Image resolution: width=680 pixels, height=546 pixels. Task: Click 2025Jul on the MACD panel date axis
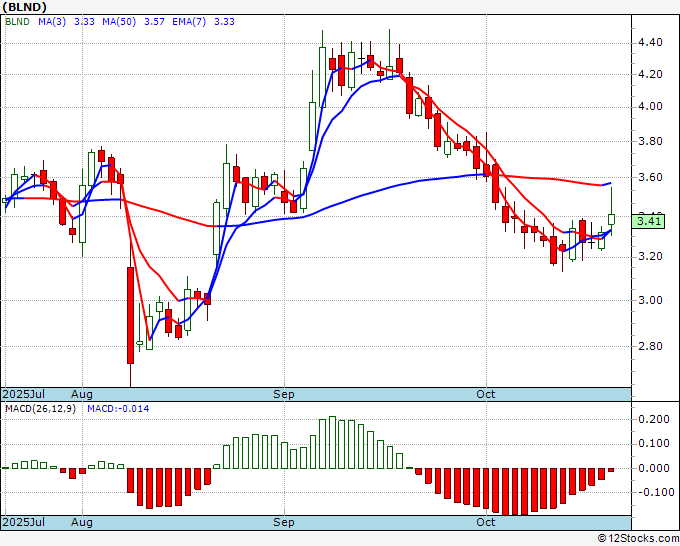pos(24,522)
